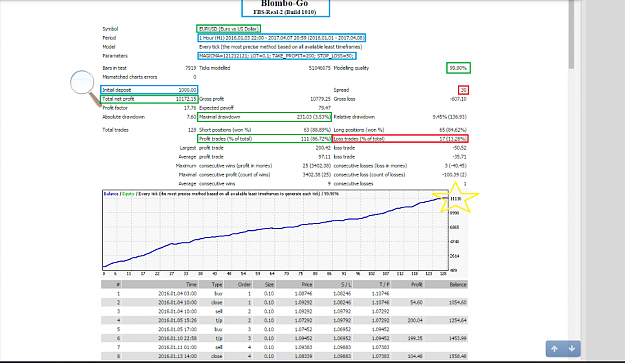625x363 pixels.
Task: Click the 'Relative drawdown' label
Action: [354, 117]
